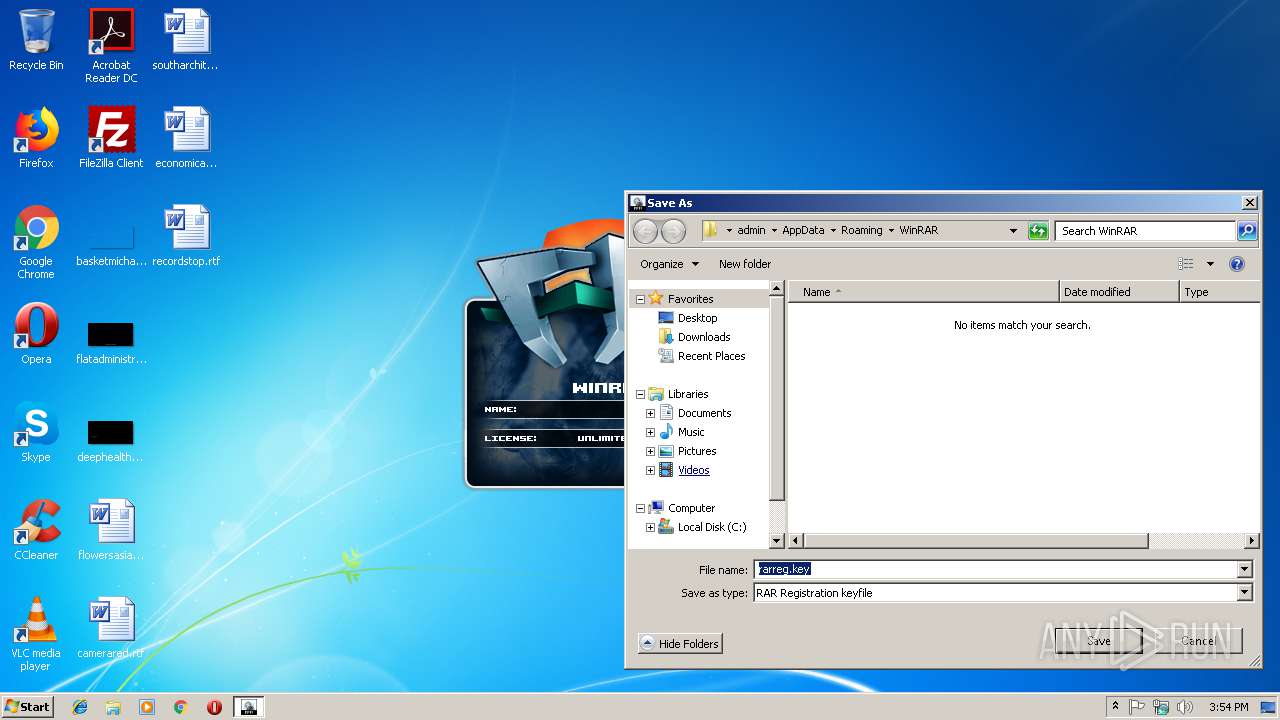Click the Forward navigation arrow in Save As
This screenshot has width=1280, height=720.
(x=673, y=231)
